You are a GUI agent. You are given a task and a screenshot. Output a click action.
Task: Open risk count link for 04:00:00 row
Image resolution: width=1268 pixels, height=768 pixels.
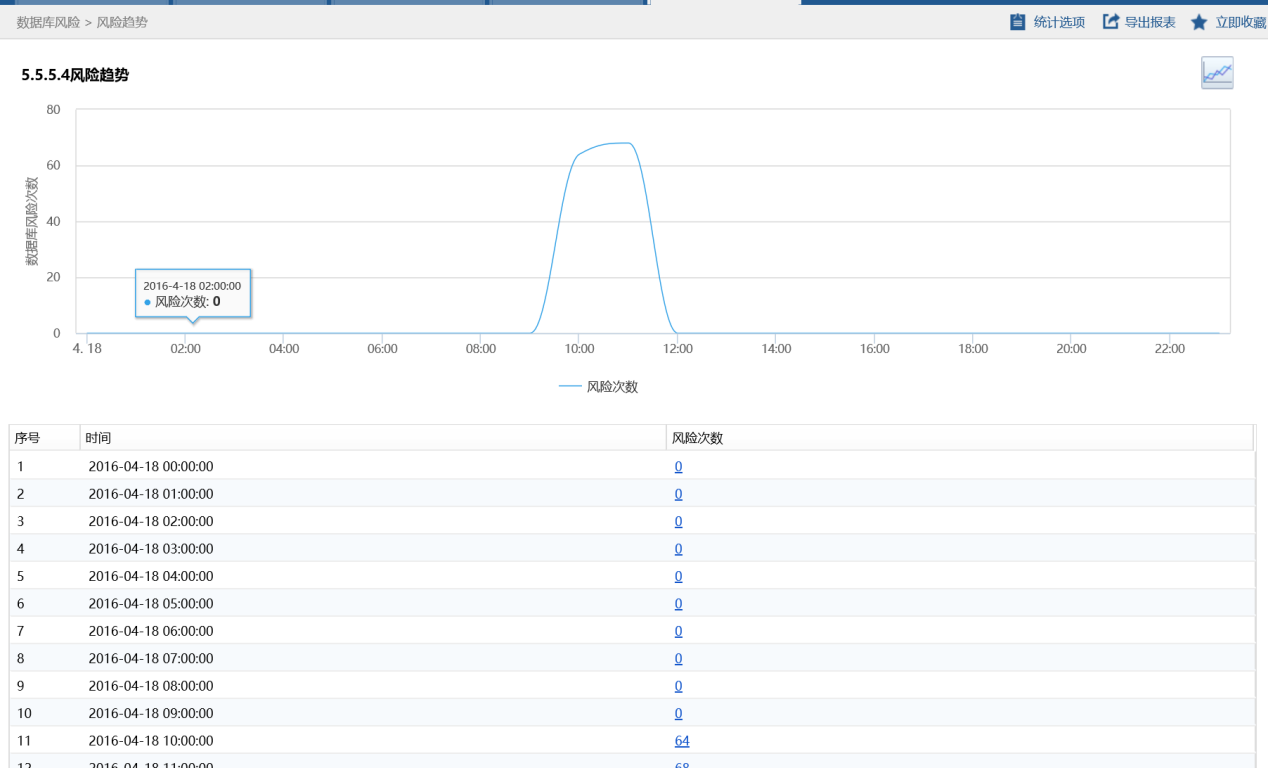[x=678, y=576]
